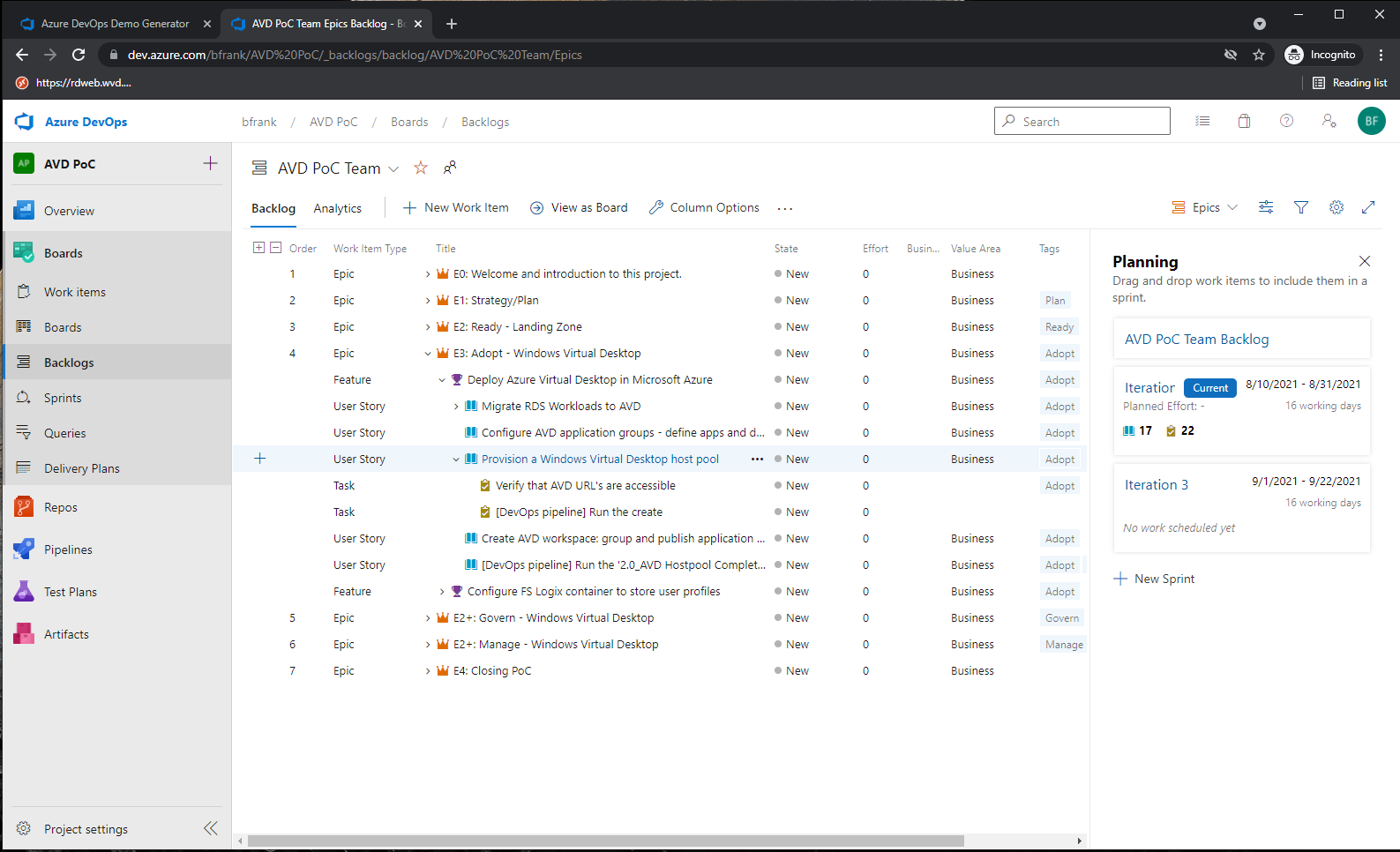Bookmark this page star icon

(x=1259, y=55)
